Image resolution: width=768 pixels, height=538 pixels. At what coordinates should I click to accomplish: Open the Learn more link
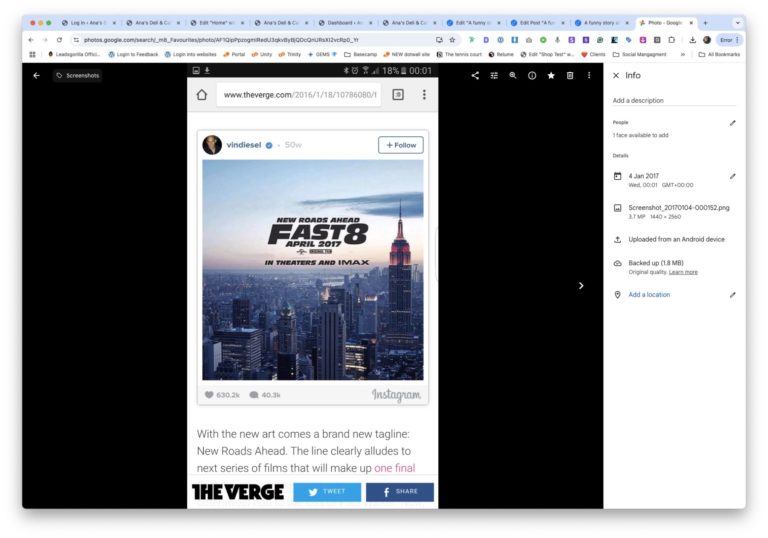684,272
